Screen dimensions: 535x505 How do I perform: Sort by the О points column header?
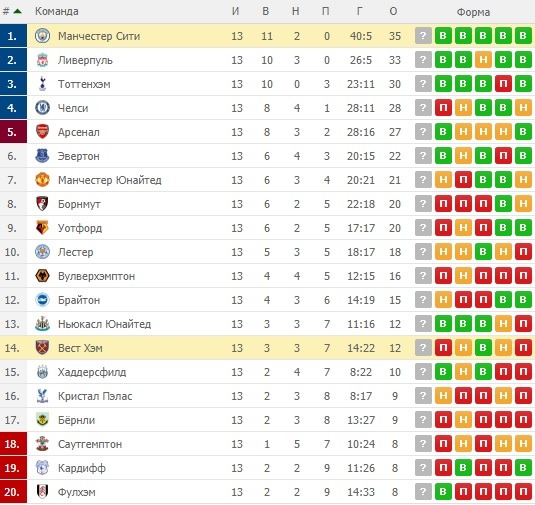[x=393, y=11]
